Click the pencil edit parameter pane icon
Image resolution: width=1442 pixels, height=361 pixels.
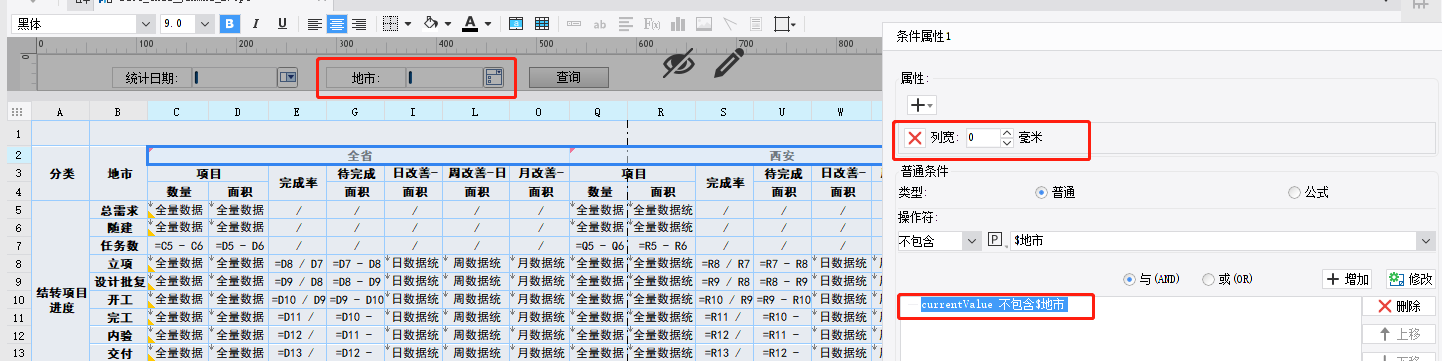coord(730,63)
